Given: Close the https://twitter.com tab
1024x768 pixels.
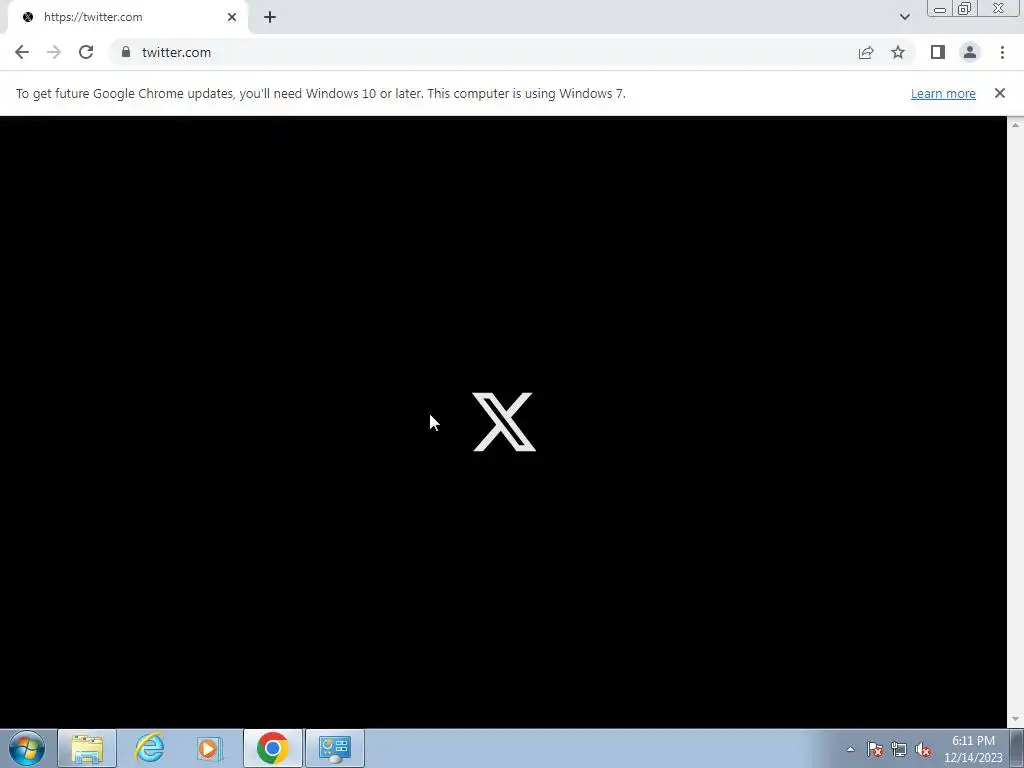Looking at the screenshot, I should pos(232,17).
